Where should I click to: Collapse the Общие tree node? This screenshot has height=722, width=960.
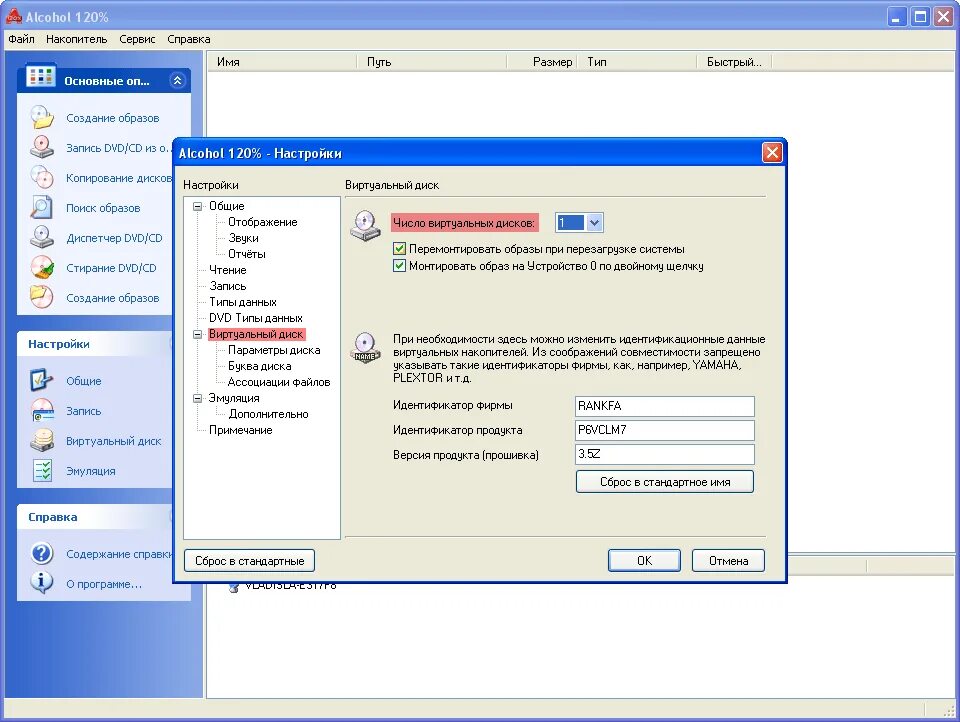[x=198, y=206]
